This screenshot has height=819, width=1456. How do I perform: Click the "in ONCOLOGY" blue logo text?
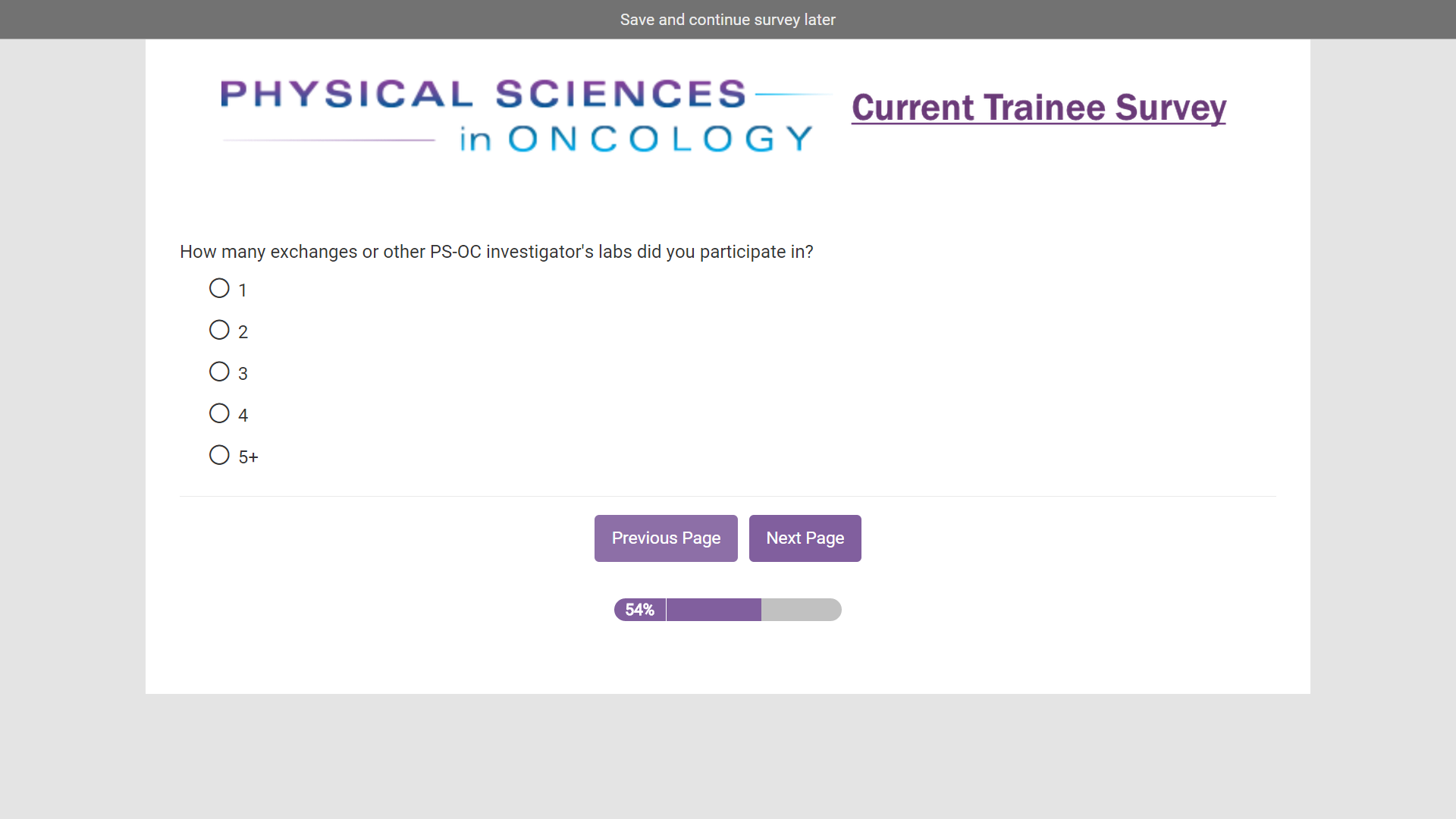[635, 139]
